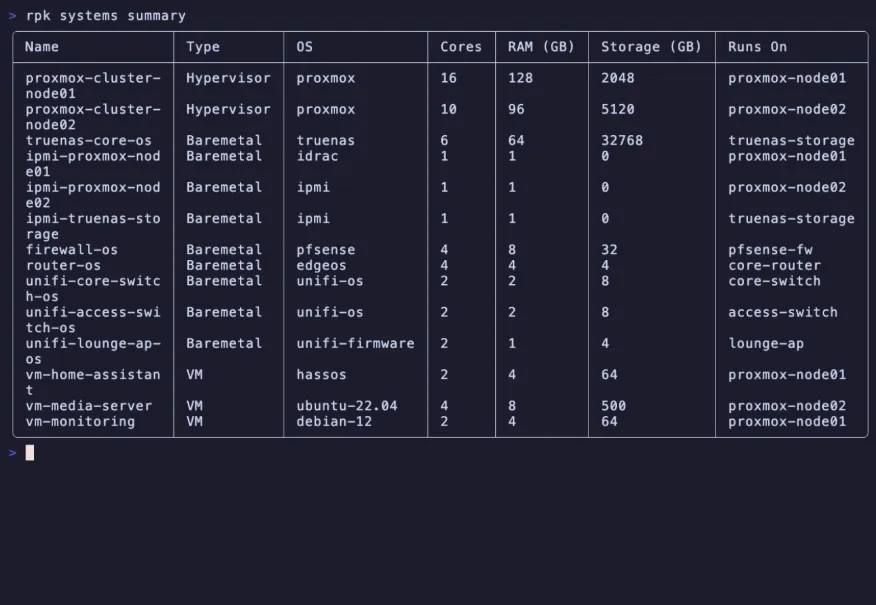
Task: Click 'truenas-storage' in truenas-core-os row
Action: tap(791, 141)
